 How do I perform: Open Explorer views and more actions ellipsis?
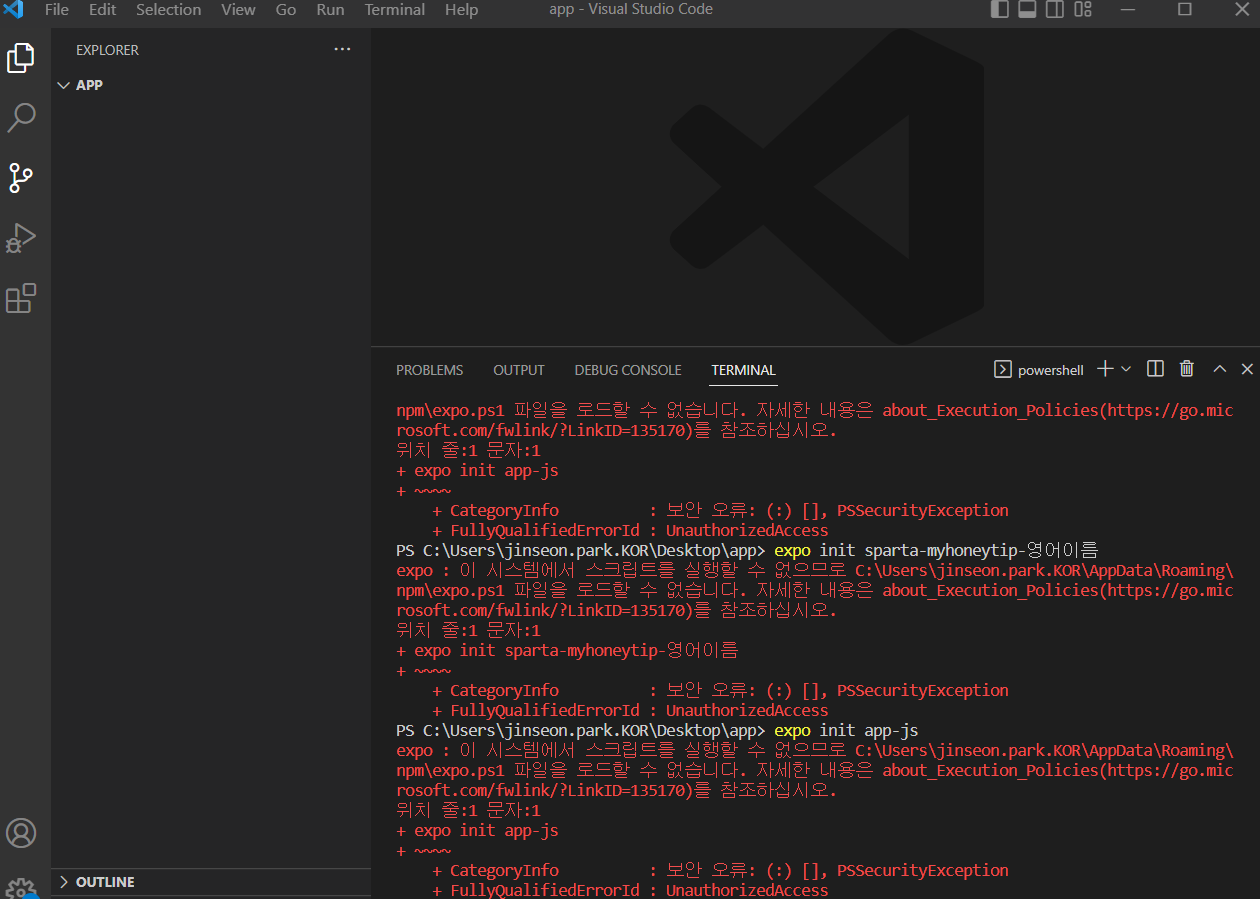342,49
